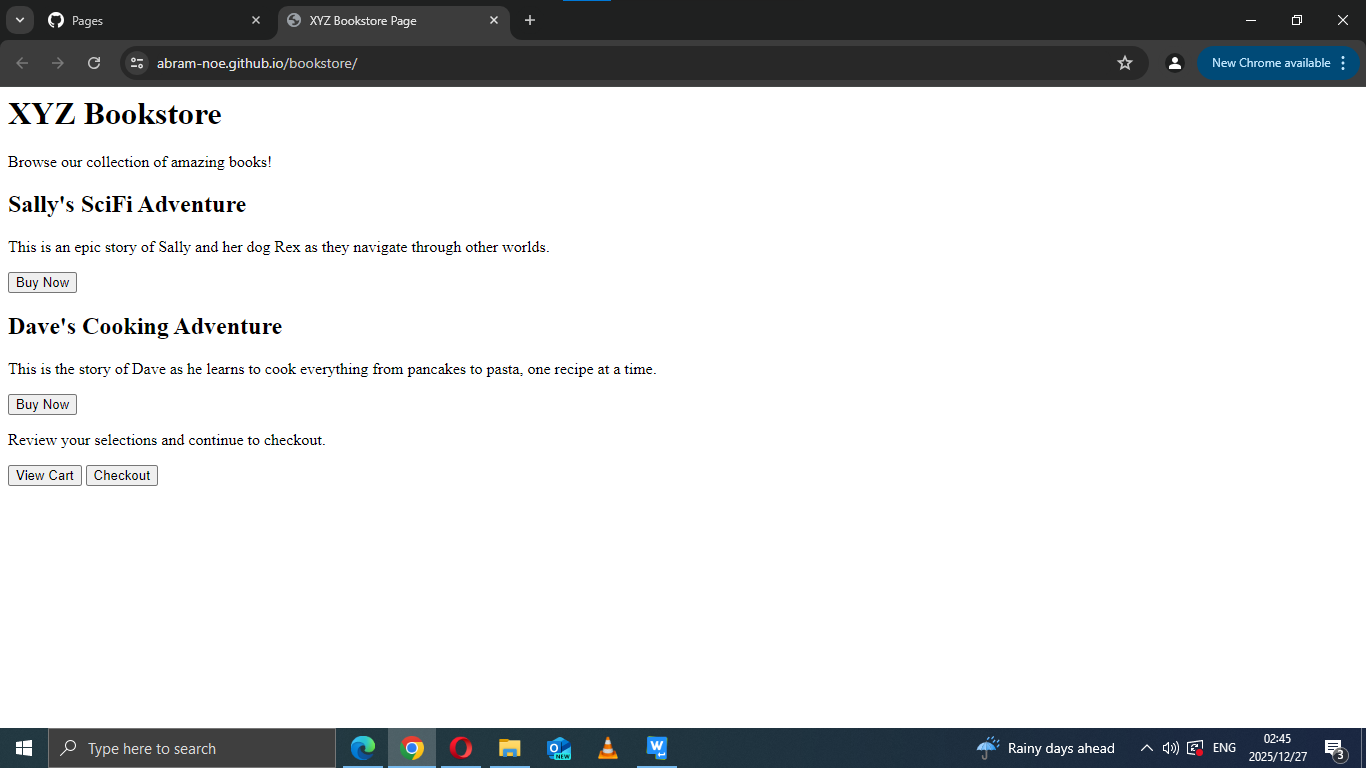Proceed with the Checkout button
The height and width of the screenshot is (768, 1366).
coord(122,476)
